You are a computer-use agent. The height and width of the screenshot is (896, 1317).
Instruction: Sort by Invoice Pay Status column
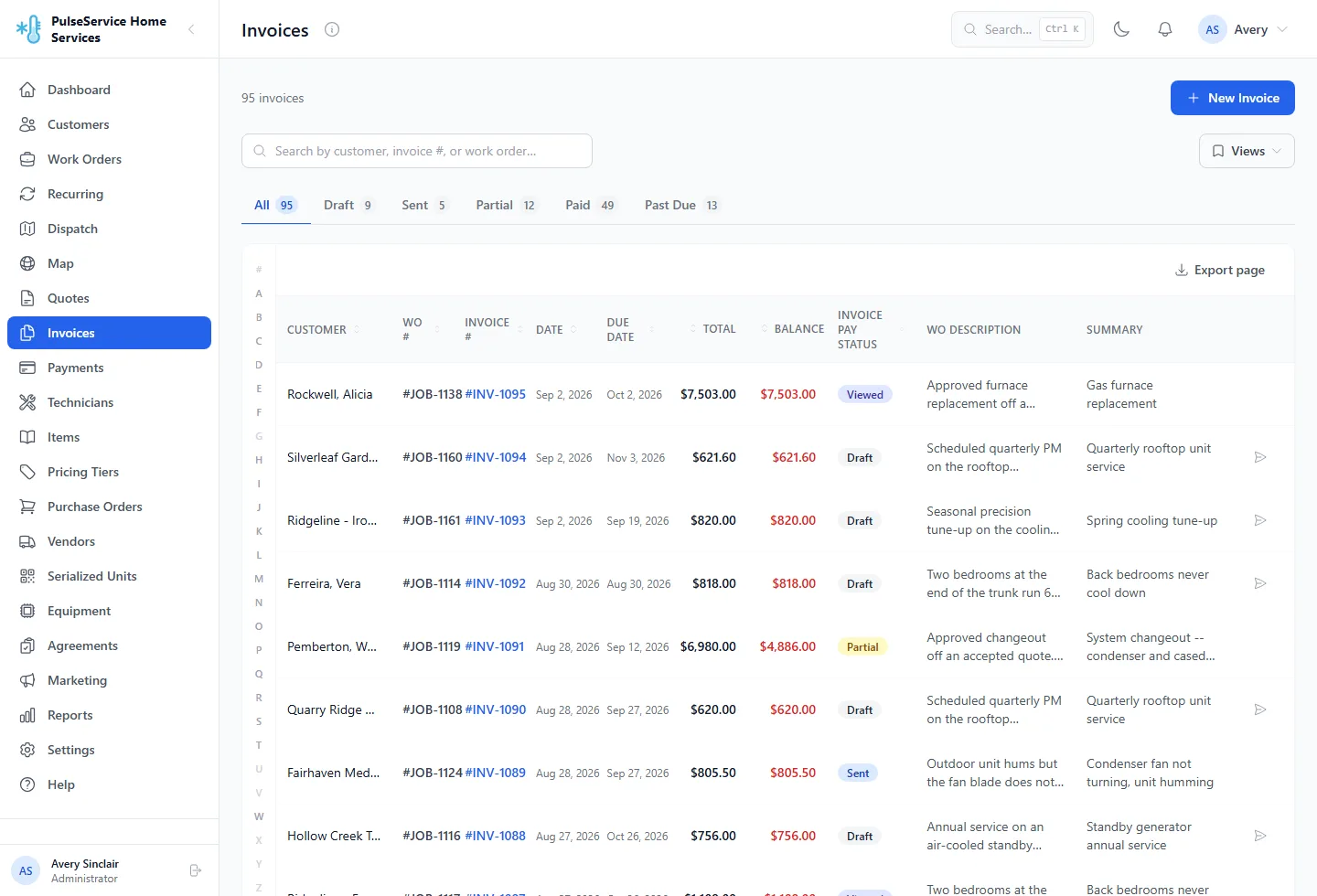tap(871, 329)
